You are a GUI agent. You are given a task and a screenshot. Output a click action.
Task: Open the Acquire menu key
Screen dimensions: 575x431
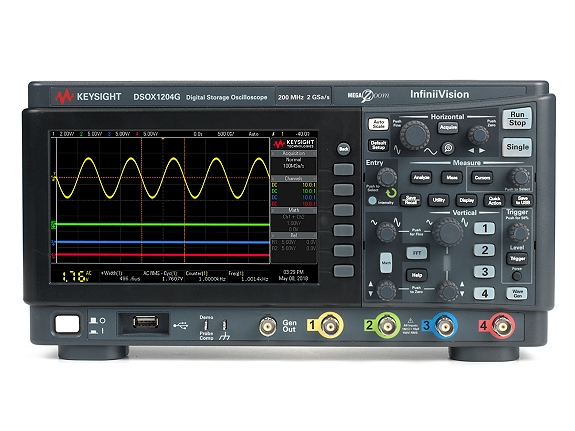click(x=448, y=127)
